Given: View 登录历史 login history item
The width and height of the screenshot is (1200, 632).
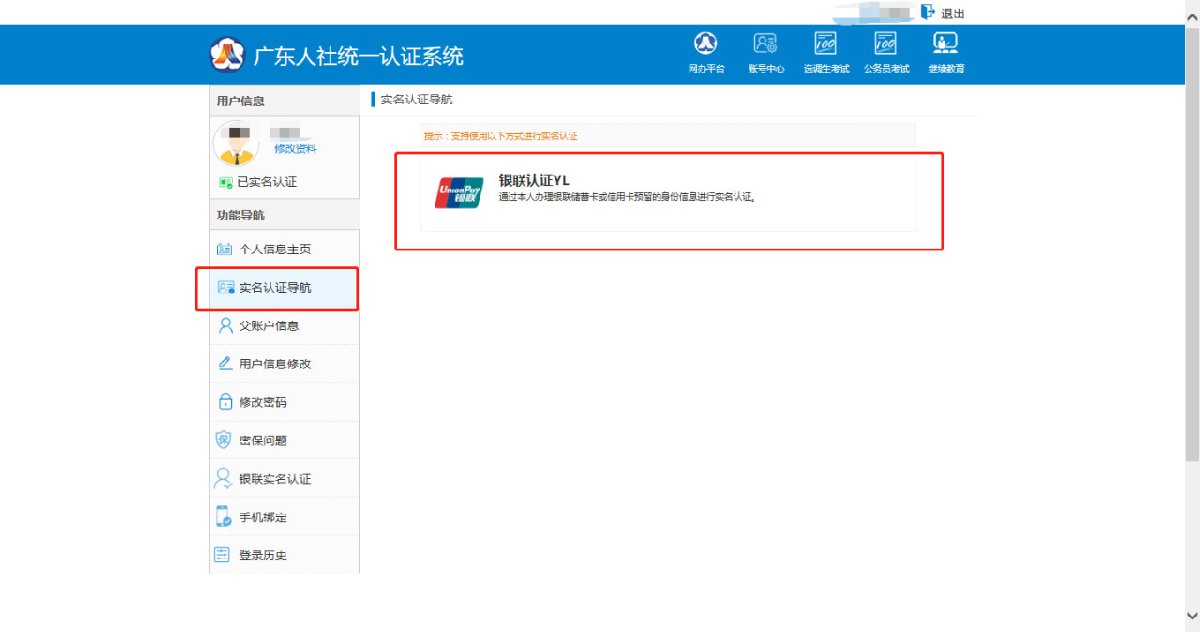Looking at the screenshot, I should click(262, 555).
